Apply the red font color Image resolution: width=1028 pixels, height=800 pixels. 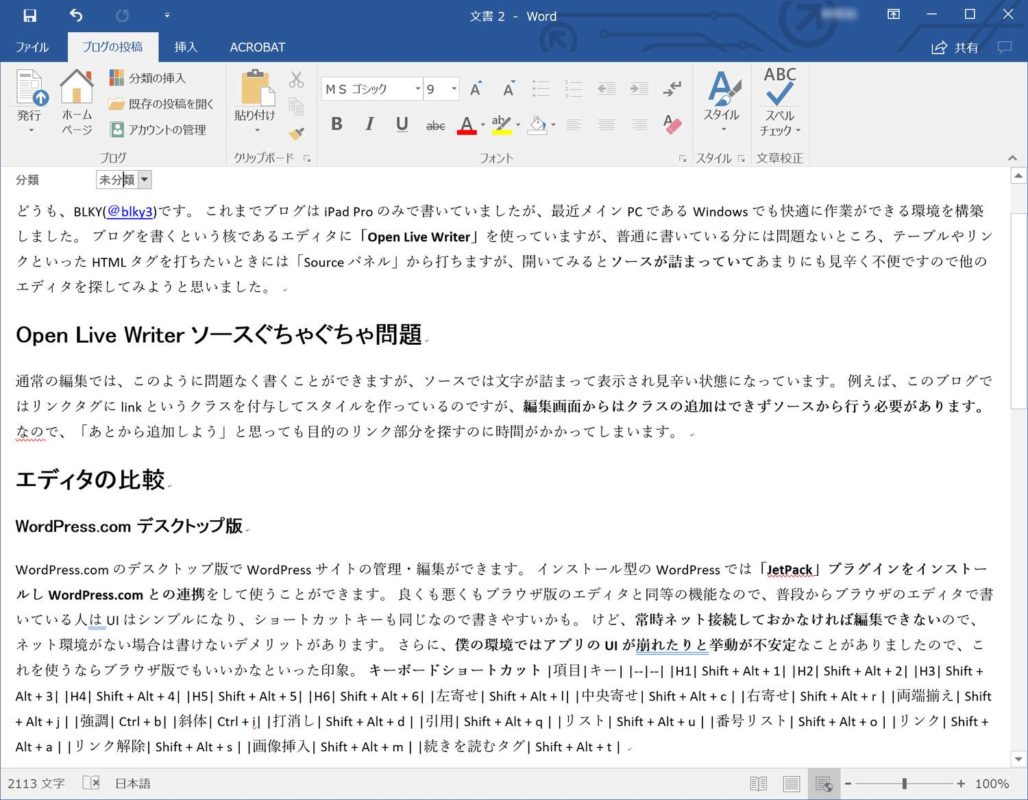[466, 124]
